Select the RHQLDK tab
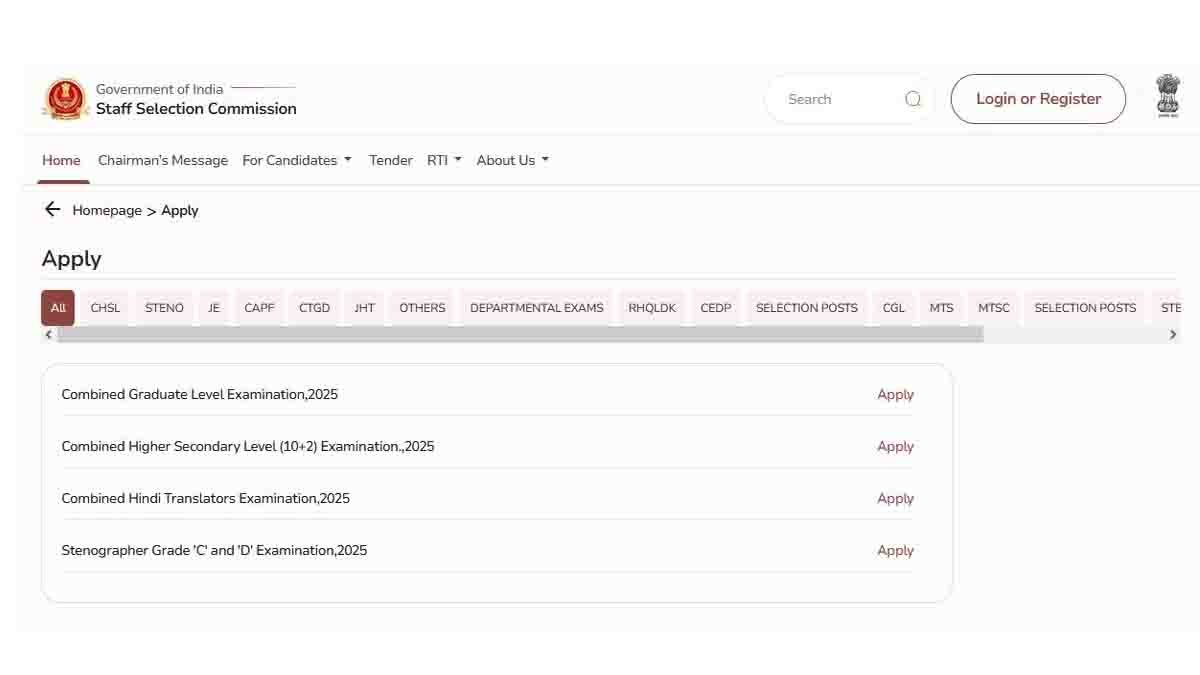 pos(652,308)
